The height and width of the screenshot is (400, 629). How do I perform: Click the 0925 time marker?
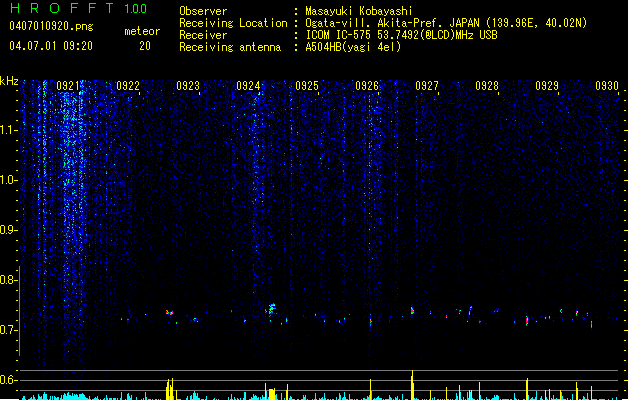tap(307, 86)
